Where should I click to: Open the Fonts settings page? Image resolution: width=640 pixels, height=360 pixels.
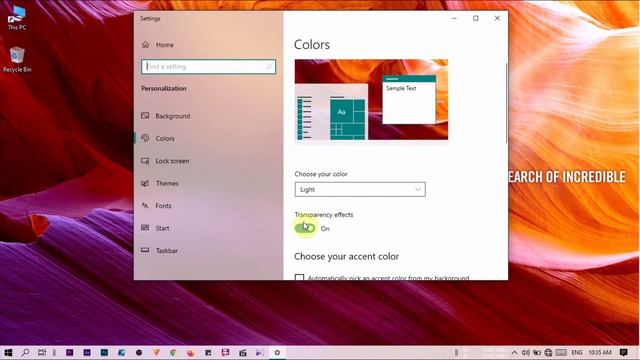tap(156, 206)
